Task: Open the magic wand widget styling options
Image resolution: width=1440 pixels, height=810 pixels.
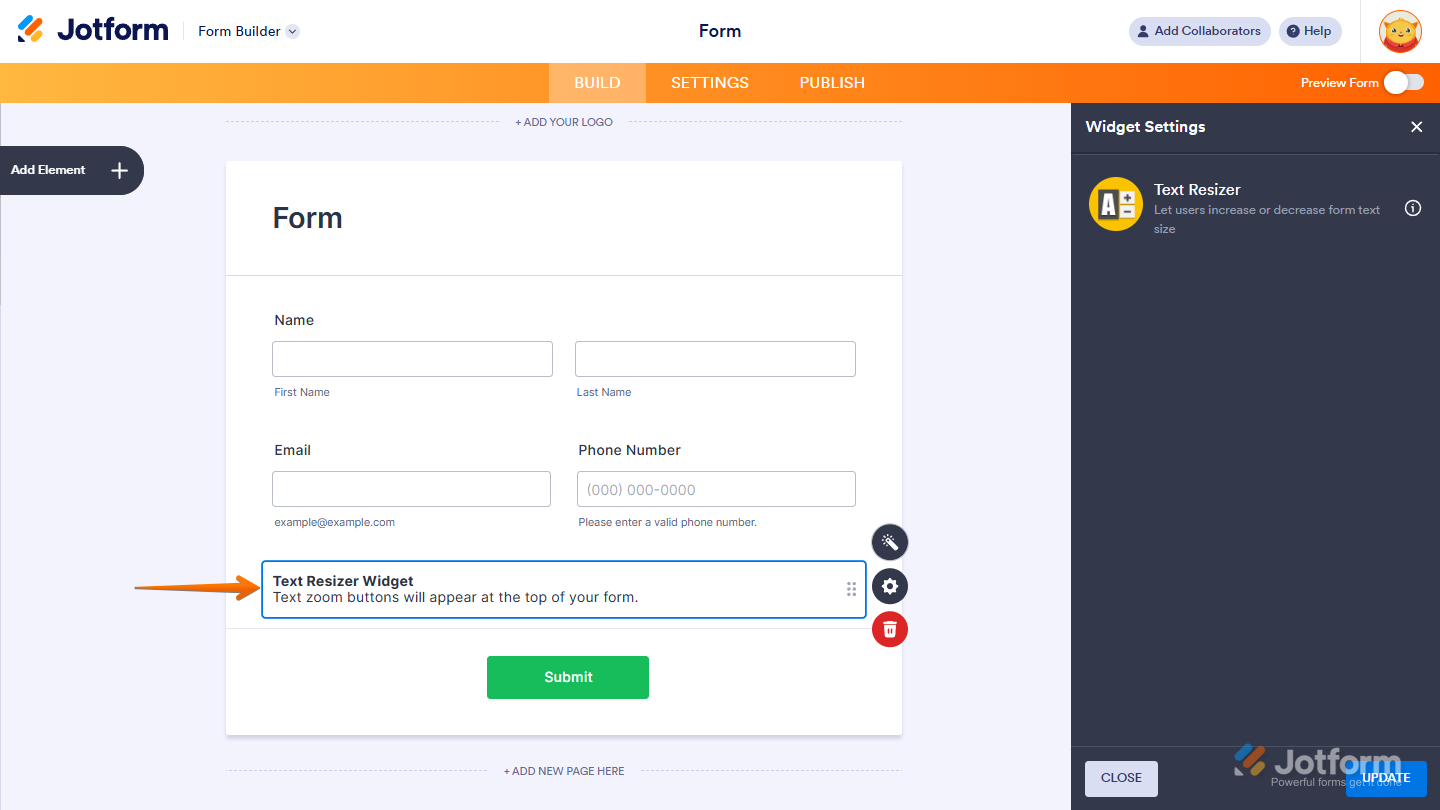Action: (889, 542)
